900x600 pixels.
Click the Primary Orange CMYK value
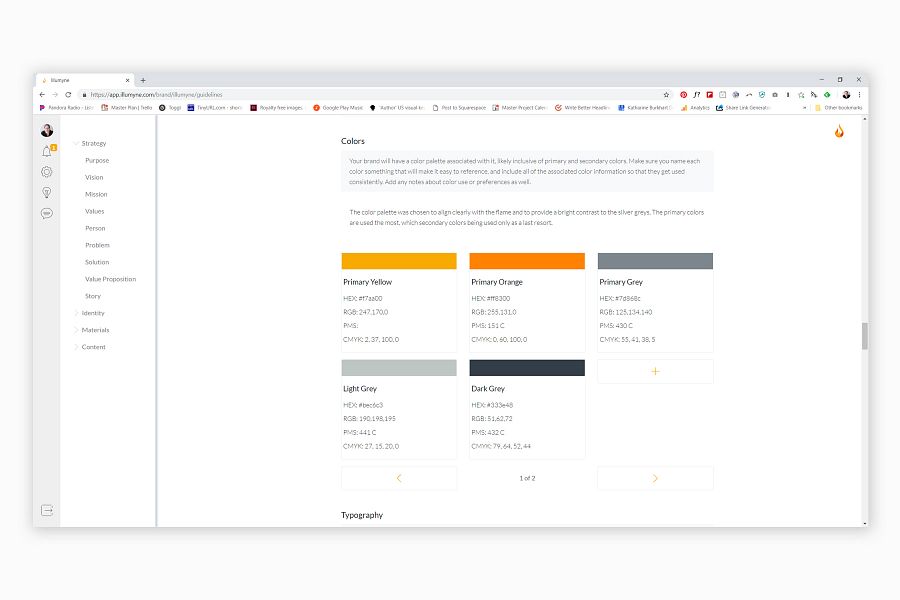point(499,339)
